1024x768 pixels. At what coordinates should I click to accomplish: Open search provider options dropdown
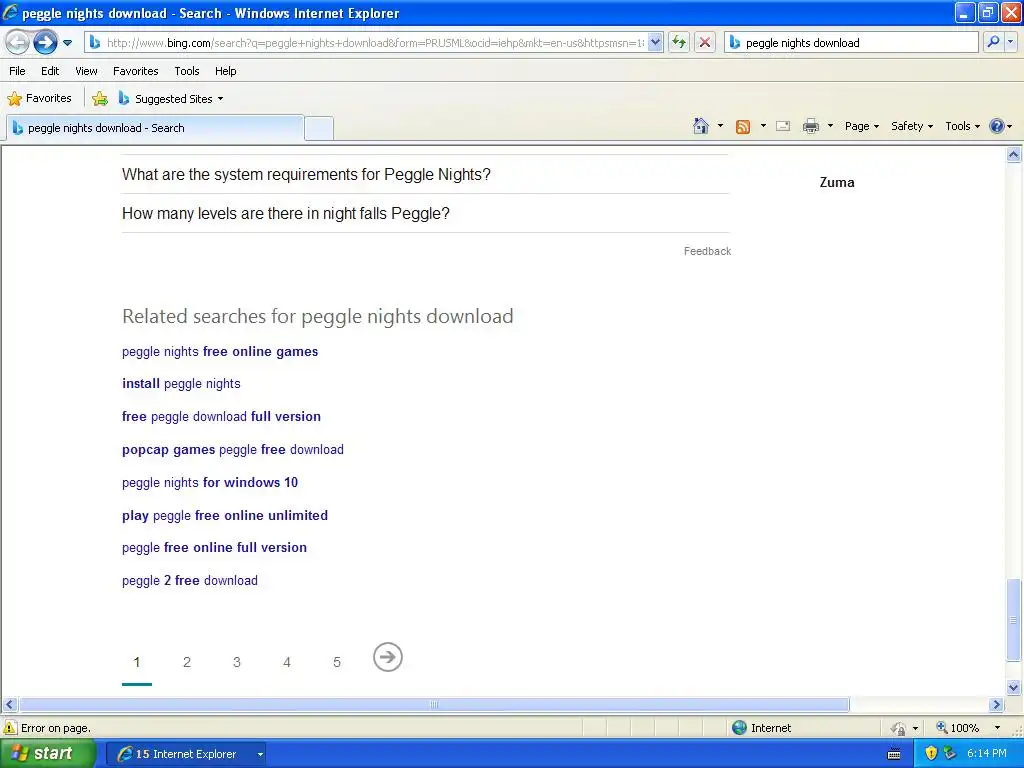pos(1010,42)
